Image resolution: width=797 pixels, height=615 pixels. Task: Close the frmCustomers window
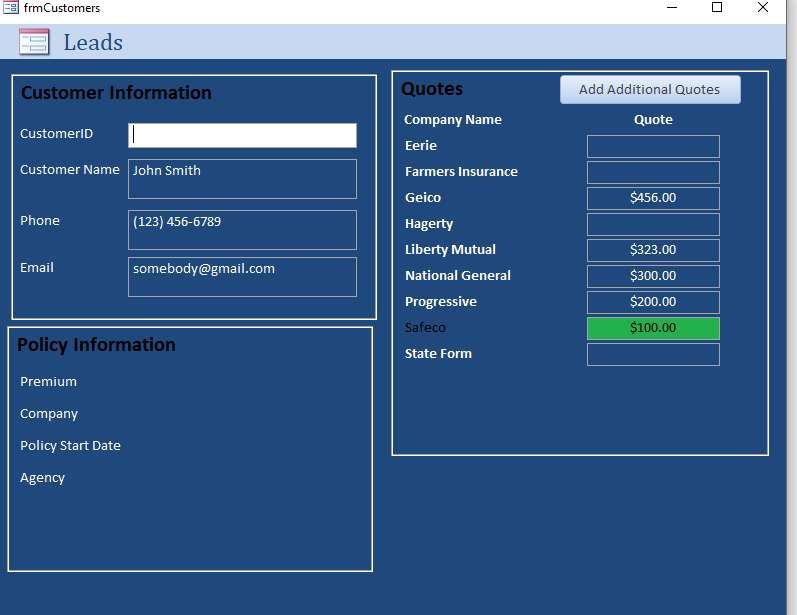point(762,7)
